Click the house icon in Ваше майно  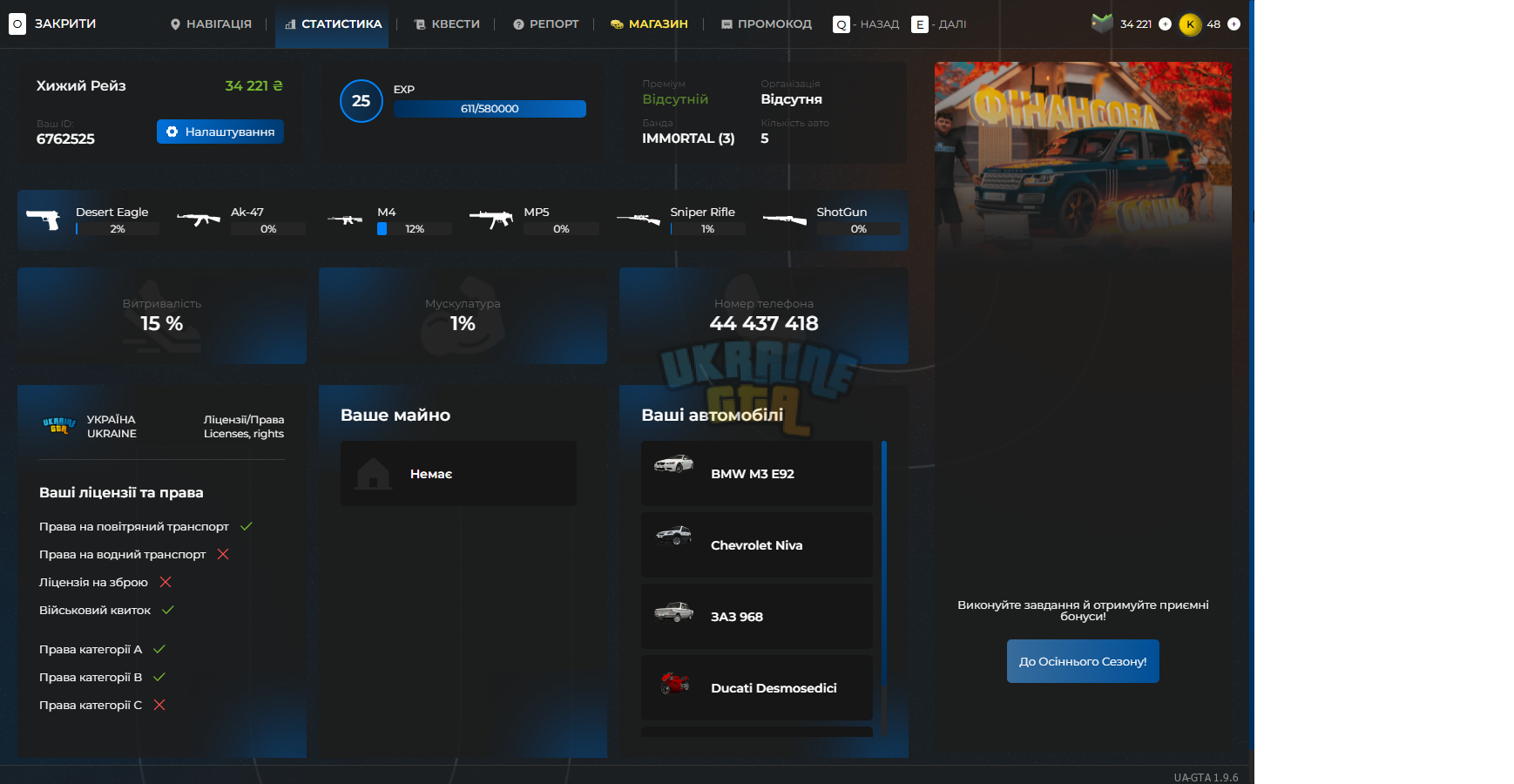pos(373,473)
